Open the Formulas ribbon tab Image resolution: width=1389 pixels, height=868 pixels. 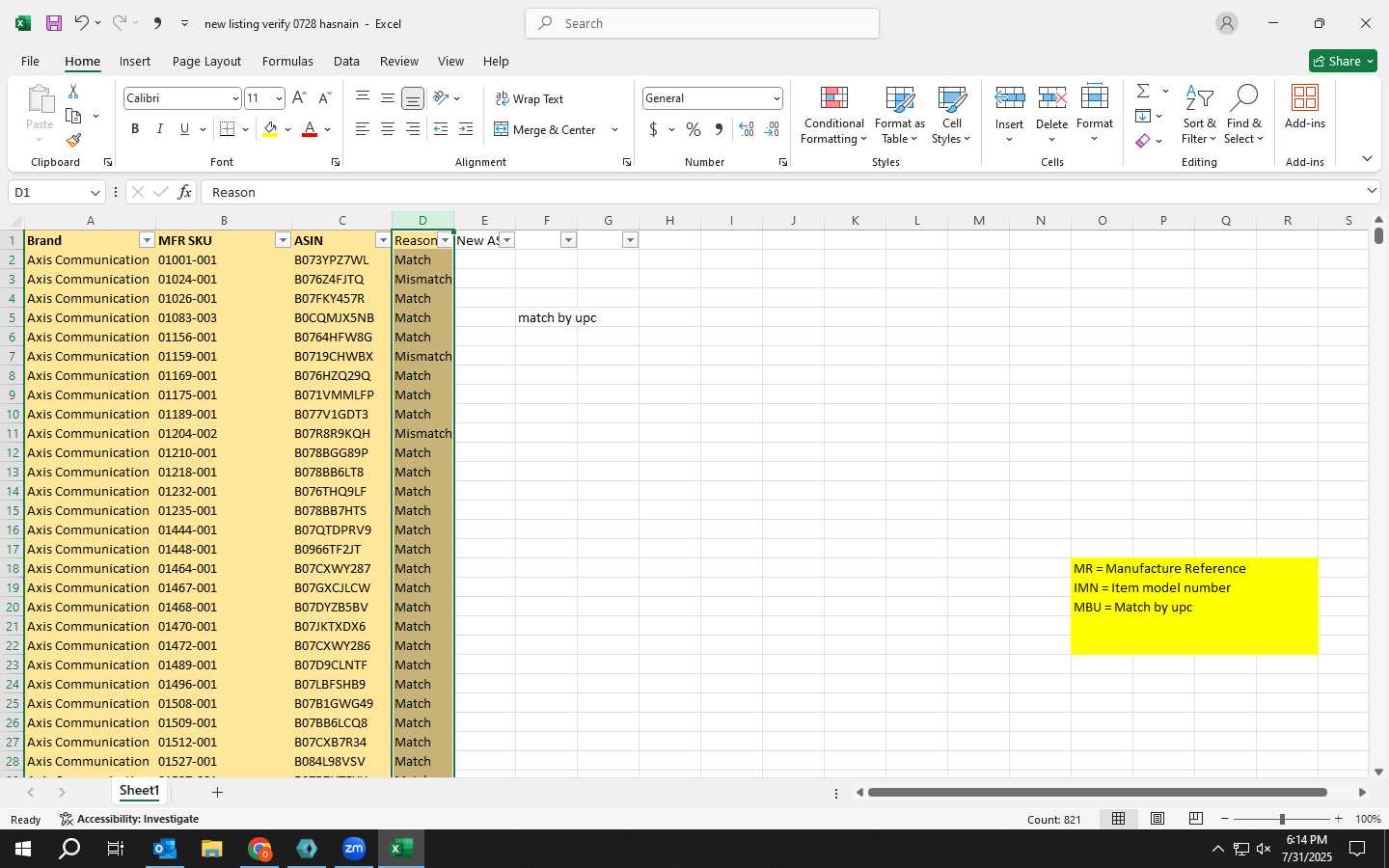(287, 61)
